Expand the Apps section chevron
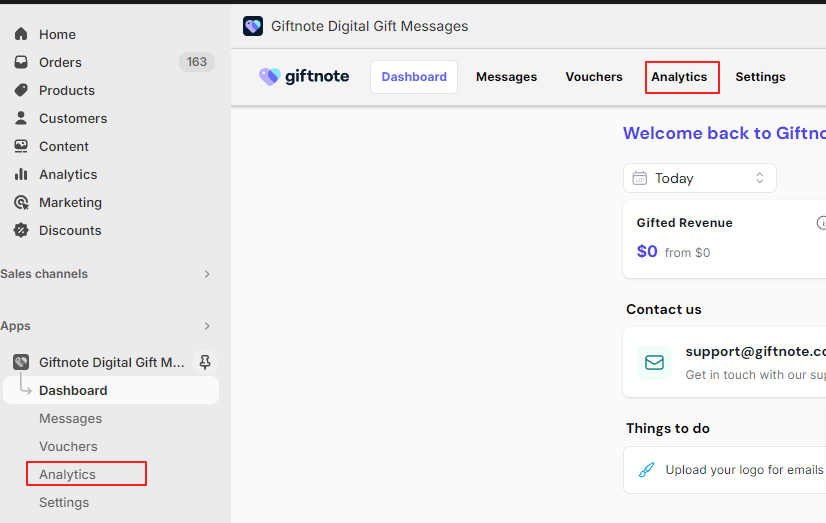 click(207, 326)
